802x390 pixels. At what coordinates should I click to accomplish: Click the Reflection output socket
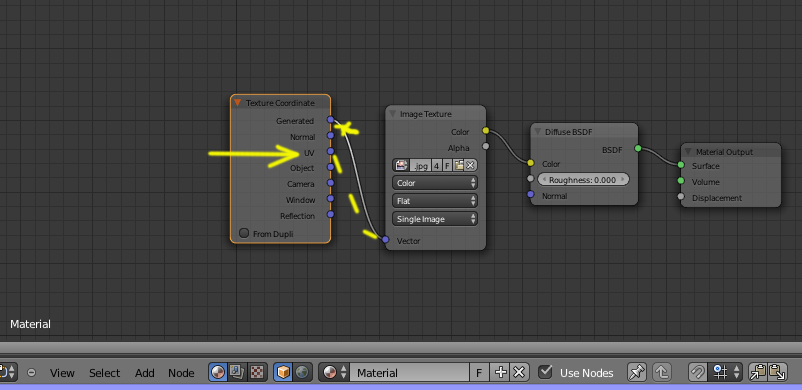coord(330,214)
